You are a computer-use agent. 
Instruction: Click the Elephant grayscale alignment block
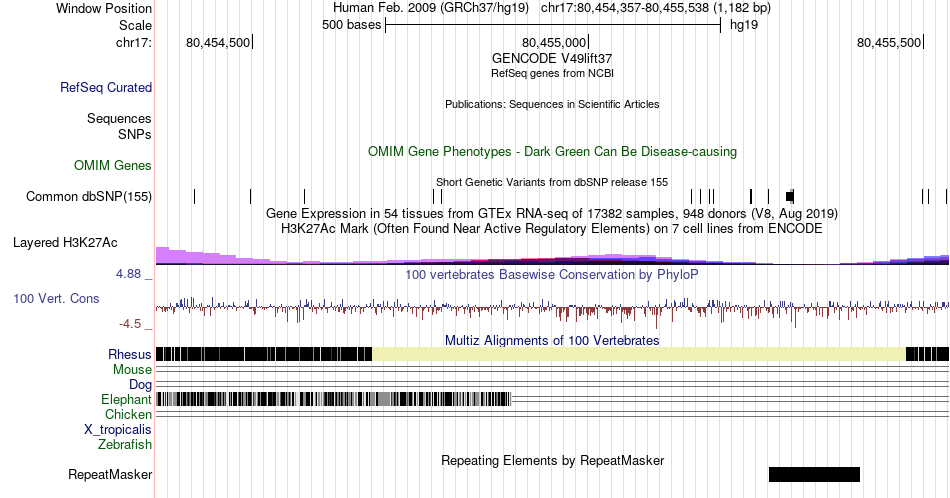(334, 399)
